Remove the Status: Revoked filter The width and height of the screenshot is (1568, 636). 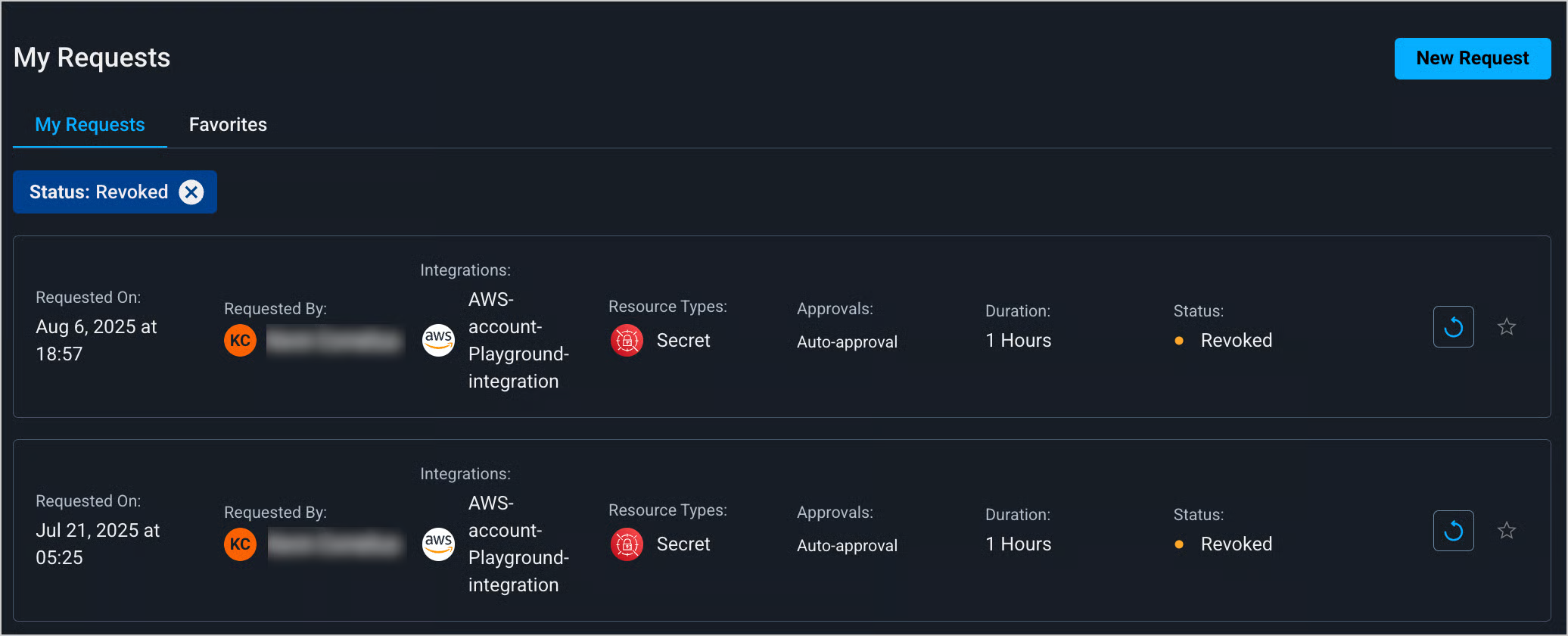(191, 192)
